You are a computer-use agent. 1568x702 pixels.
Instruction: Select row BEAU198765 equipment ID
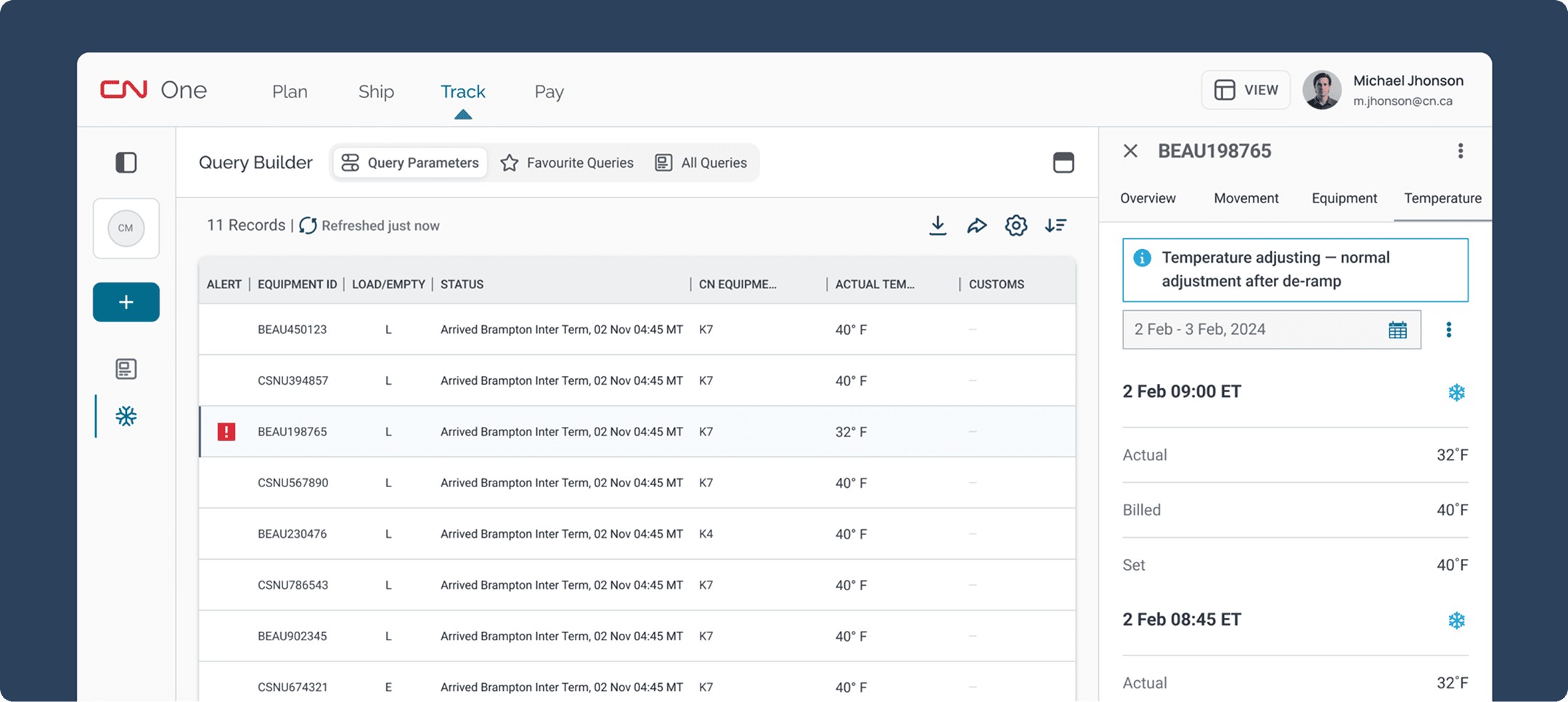[x=292, y=432]
